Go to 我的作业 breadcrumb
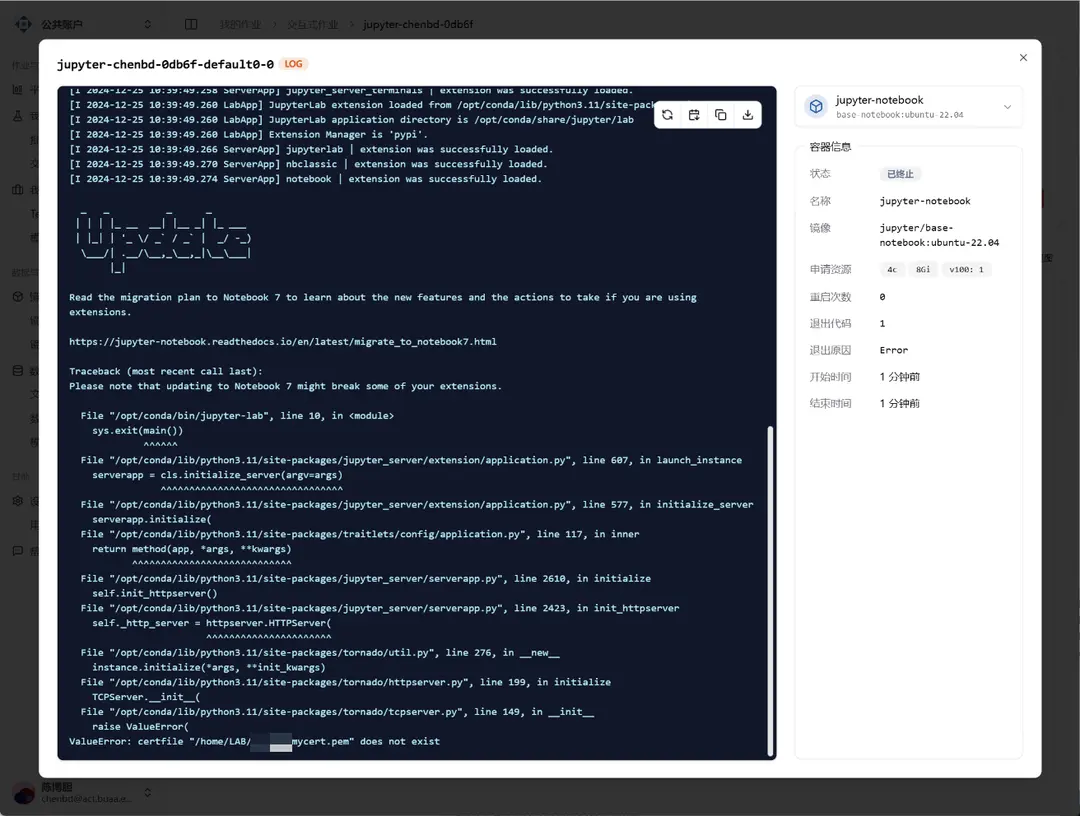 pos(240,24)
